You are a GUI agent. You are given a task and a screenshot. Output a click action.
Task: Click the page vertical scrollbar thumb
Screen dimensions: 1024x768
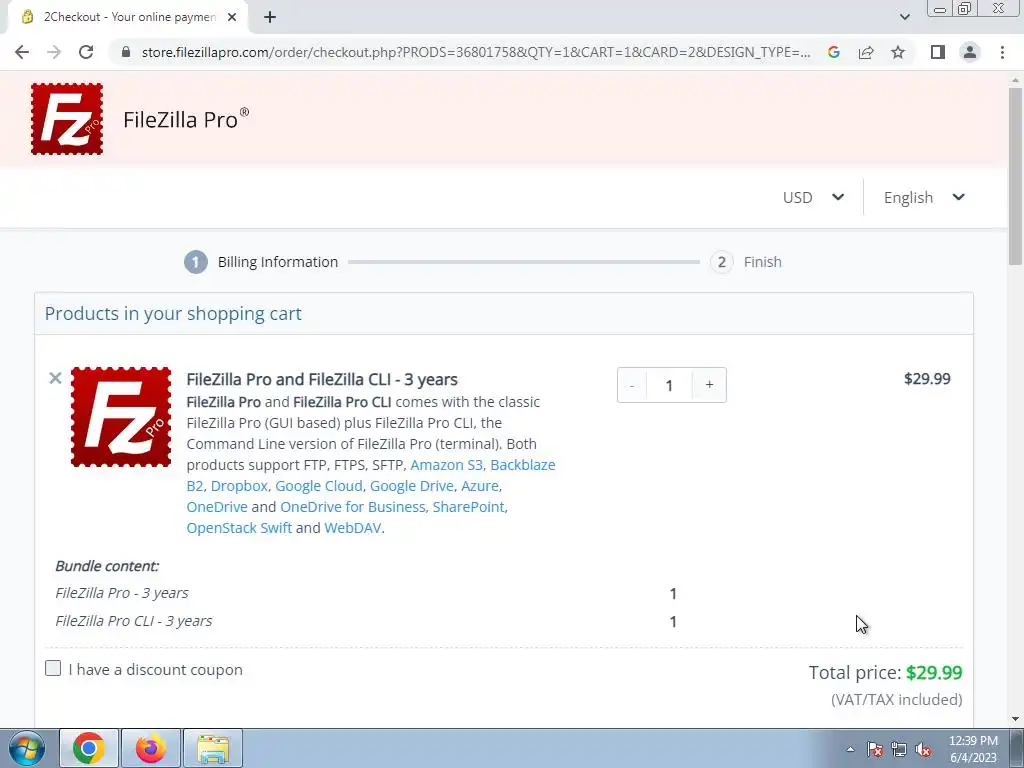pyautogui.click(x=1015, y=176)
